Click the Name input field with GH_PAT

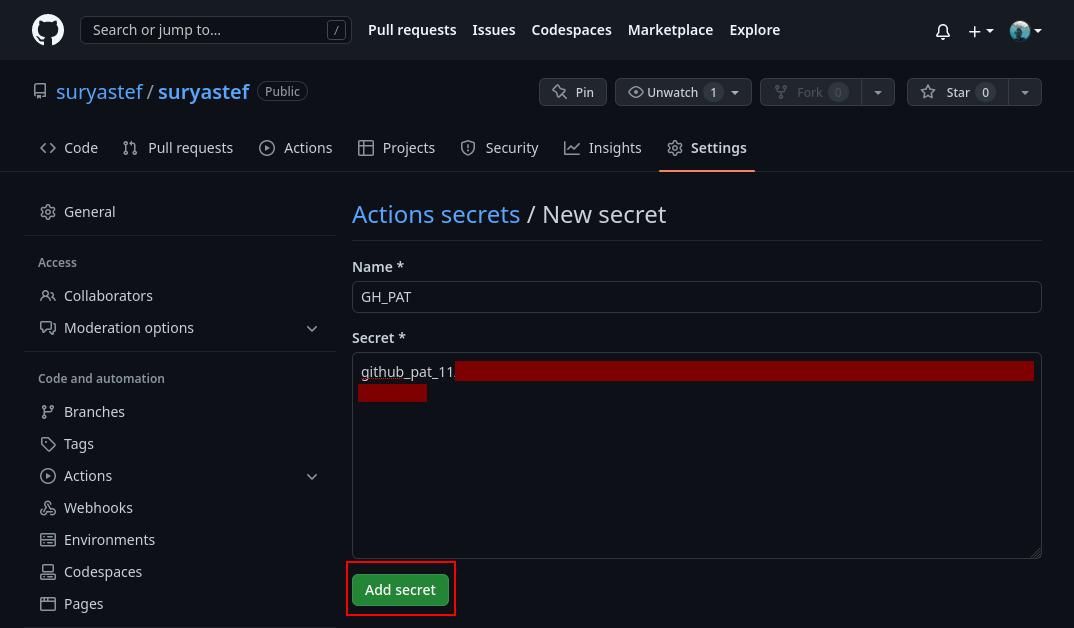click(x=697, y=297)
